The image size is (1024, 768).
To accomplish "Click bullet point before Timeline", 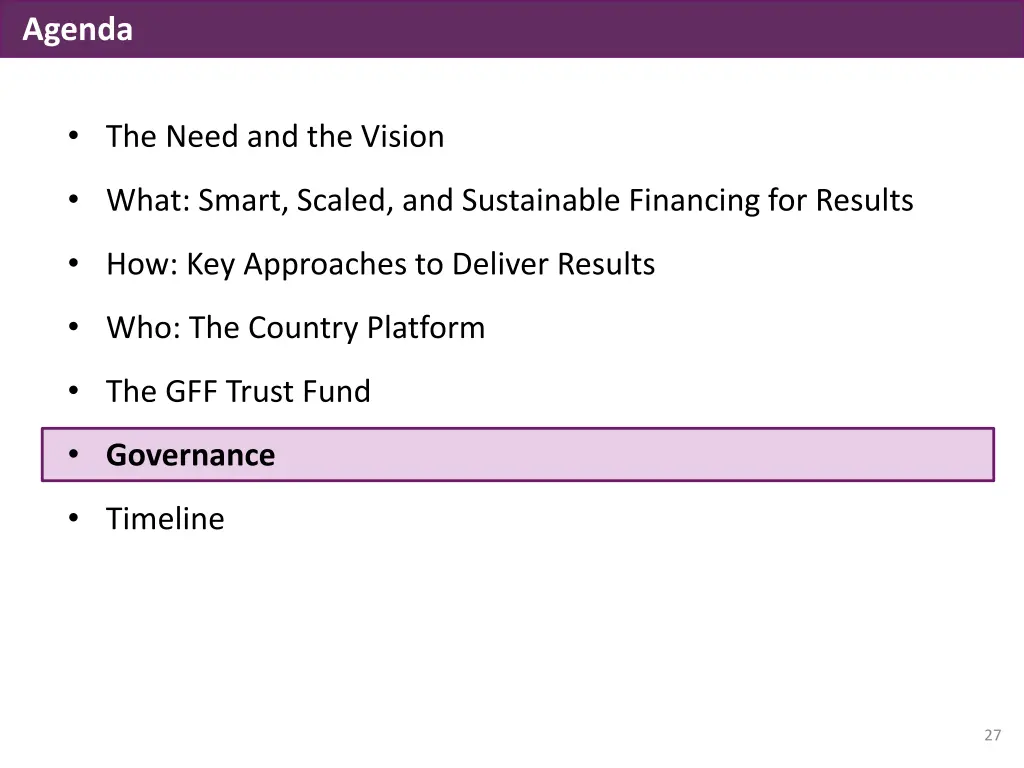I will pyautogui.click(x=74, y=518).
